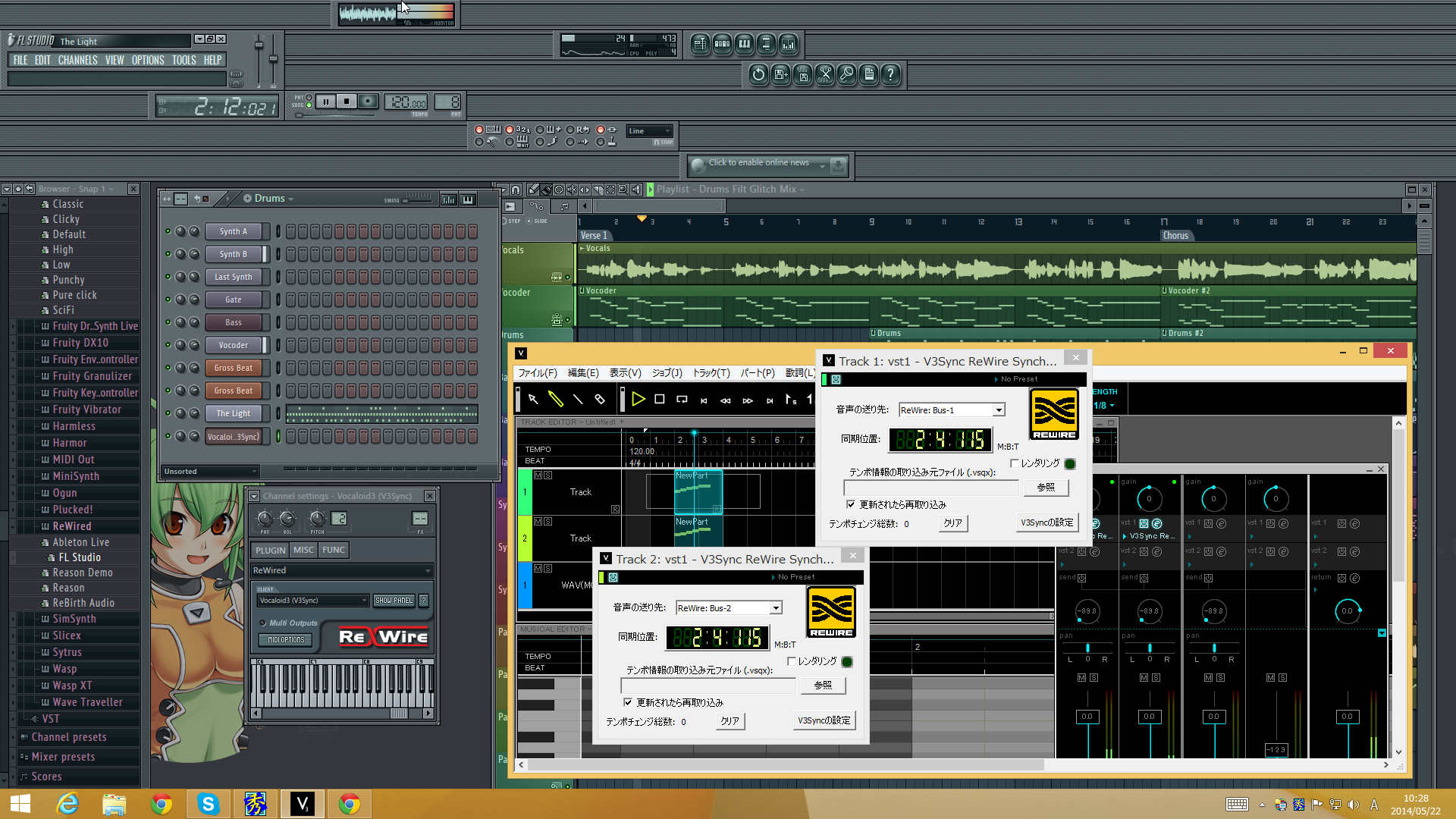
Task: Open keyboard editor in the step sequencer
Action: click(x=468, y=199)
